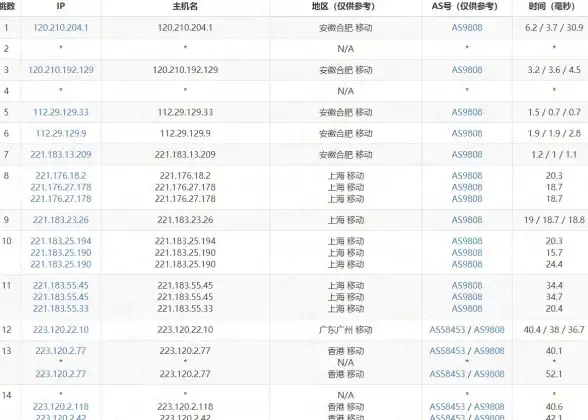Click IP link 223.120.2.118 in hop 14
The width and height of the screenshot is (588, 420).
coord(61,406)
